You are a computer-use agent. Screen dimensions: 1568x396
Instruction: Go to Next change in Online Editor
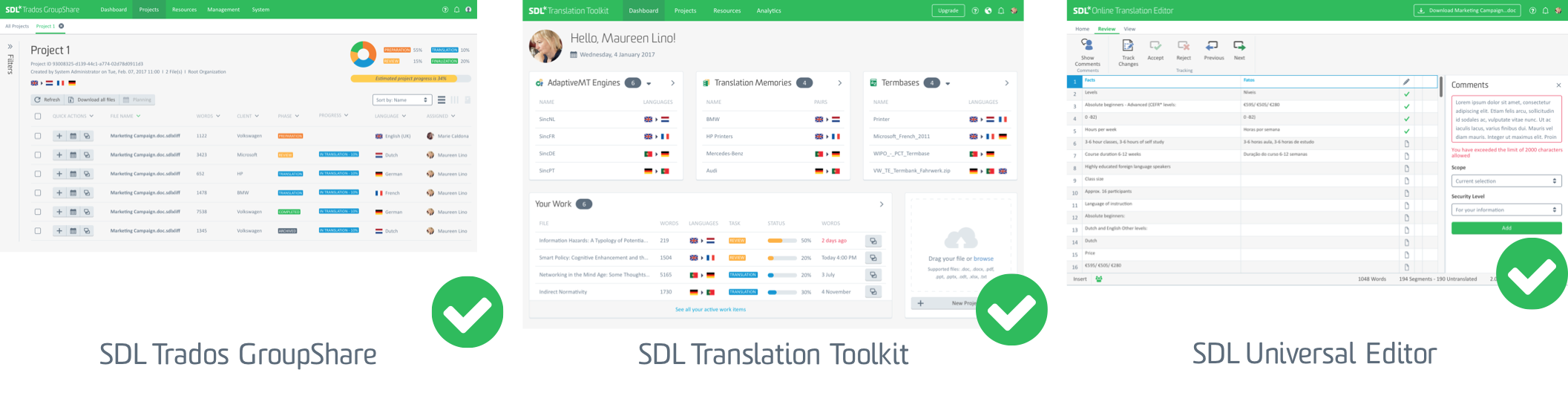click(1239, 51)
